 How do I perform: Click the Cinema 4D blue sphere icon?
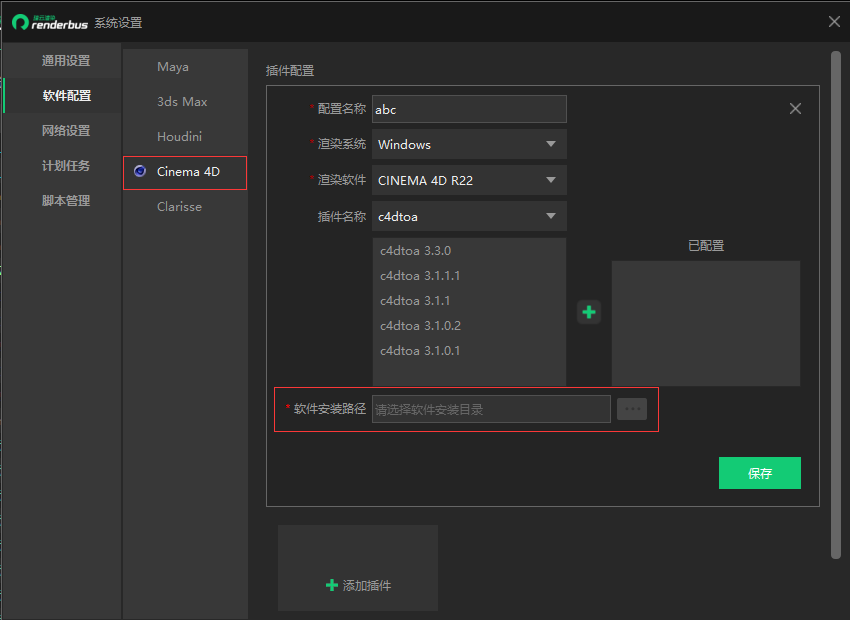click(x=139, y=172)
